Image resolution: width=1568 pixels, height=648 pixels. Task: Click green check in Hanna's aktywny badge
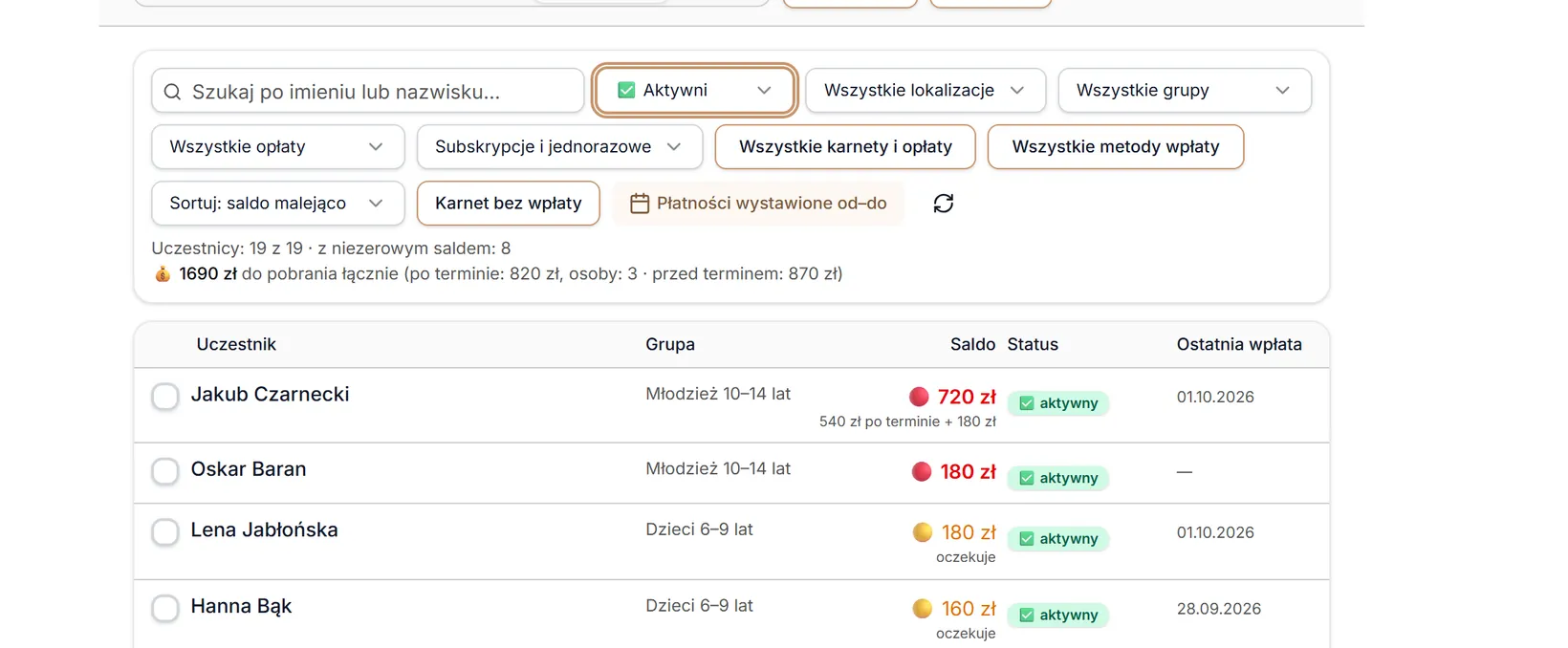click(1027, 616)
